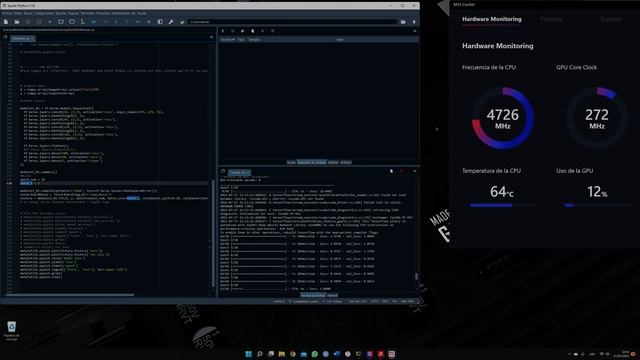Open WhatsApp from the taskbar
This screenshot has height=360, width=640.
tap(315, 354)
